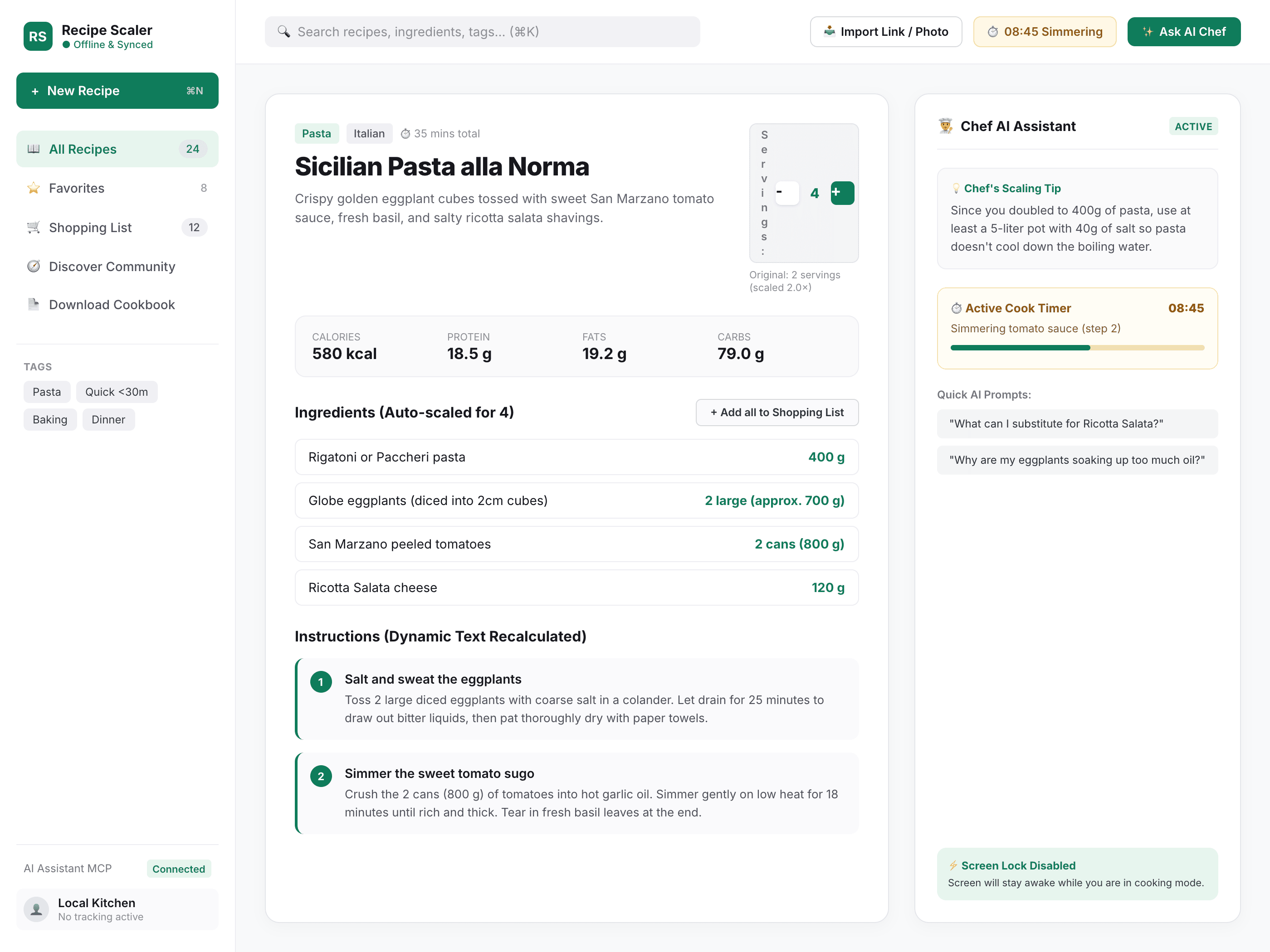The image size is (1270, 952).
Task: Open the 08:45 Simmering timer pill
Action: [1045, 32]
